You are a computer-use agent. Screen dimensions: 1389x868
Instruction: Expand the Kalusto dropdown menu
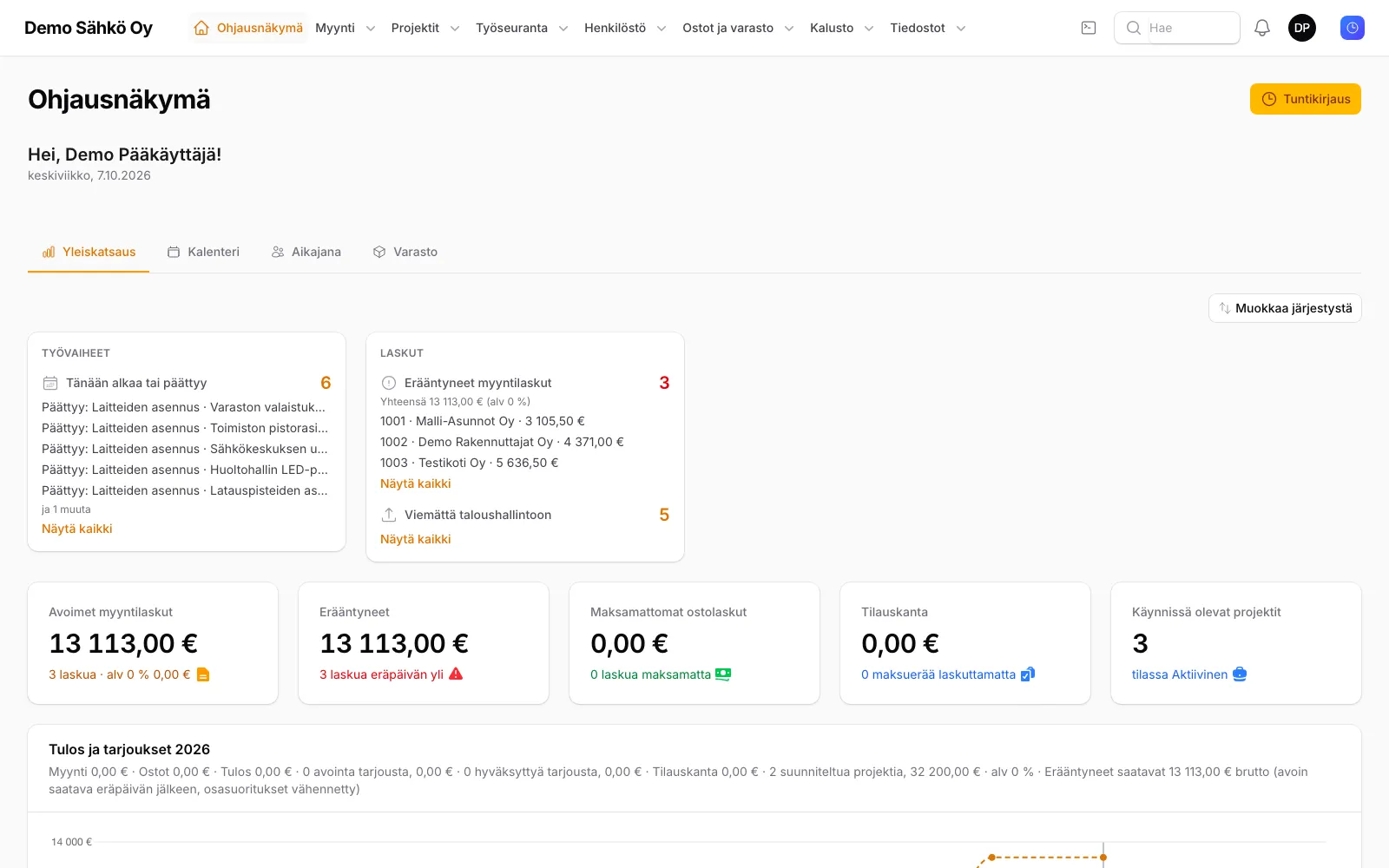[x=842, y=28]
